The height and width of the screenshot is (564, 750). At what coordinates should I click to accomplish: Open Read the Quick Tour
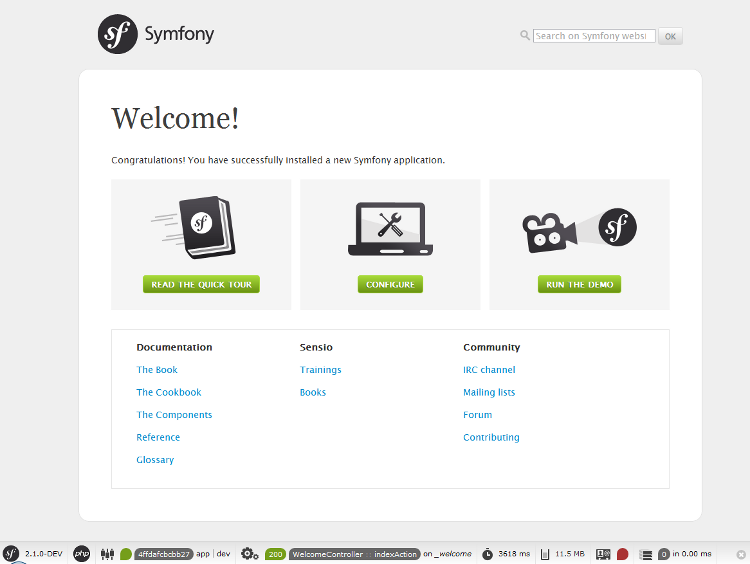201,284
